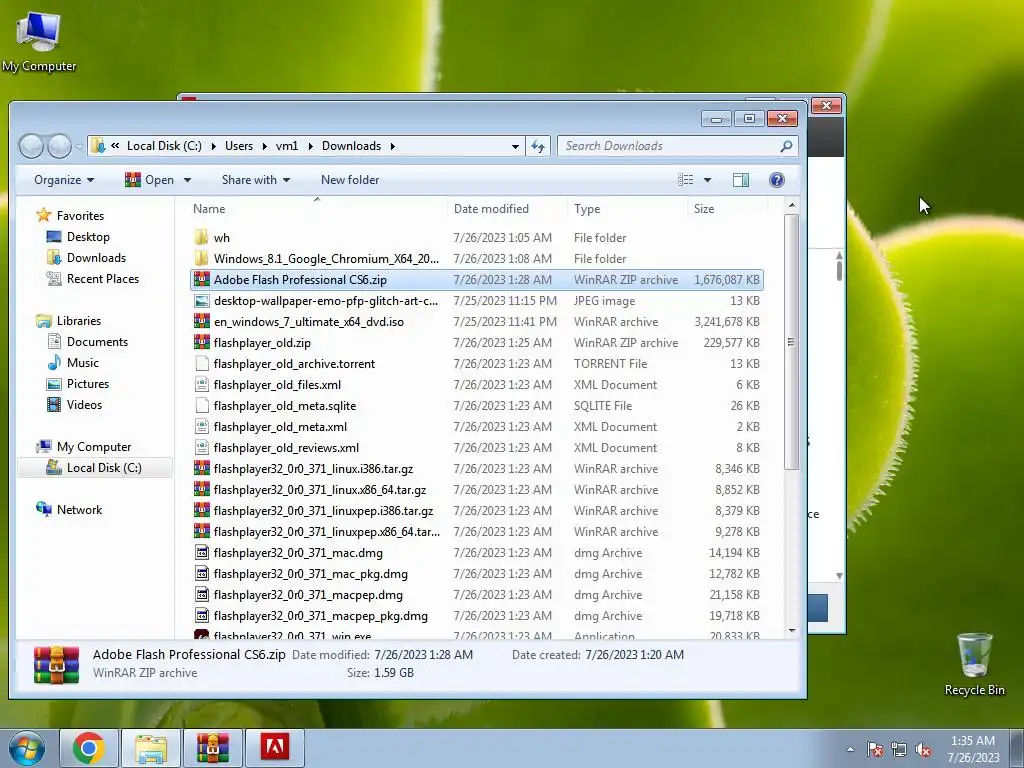The height and width of the screenshot is (768, 1024).
Task: Select en_windows_7_ultimate_x64_dvd.iso file
Action: [477, 321]
